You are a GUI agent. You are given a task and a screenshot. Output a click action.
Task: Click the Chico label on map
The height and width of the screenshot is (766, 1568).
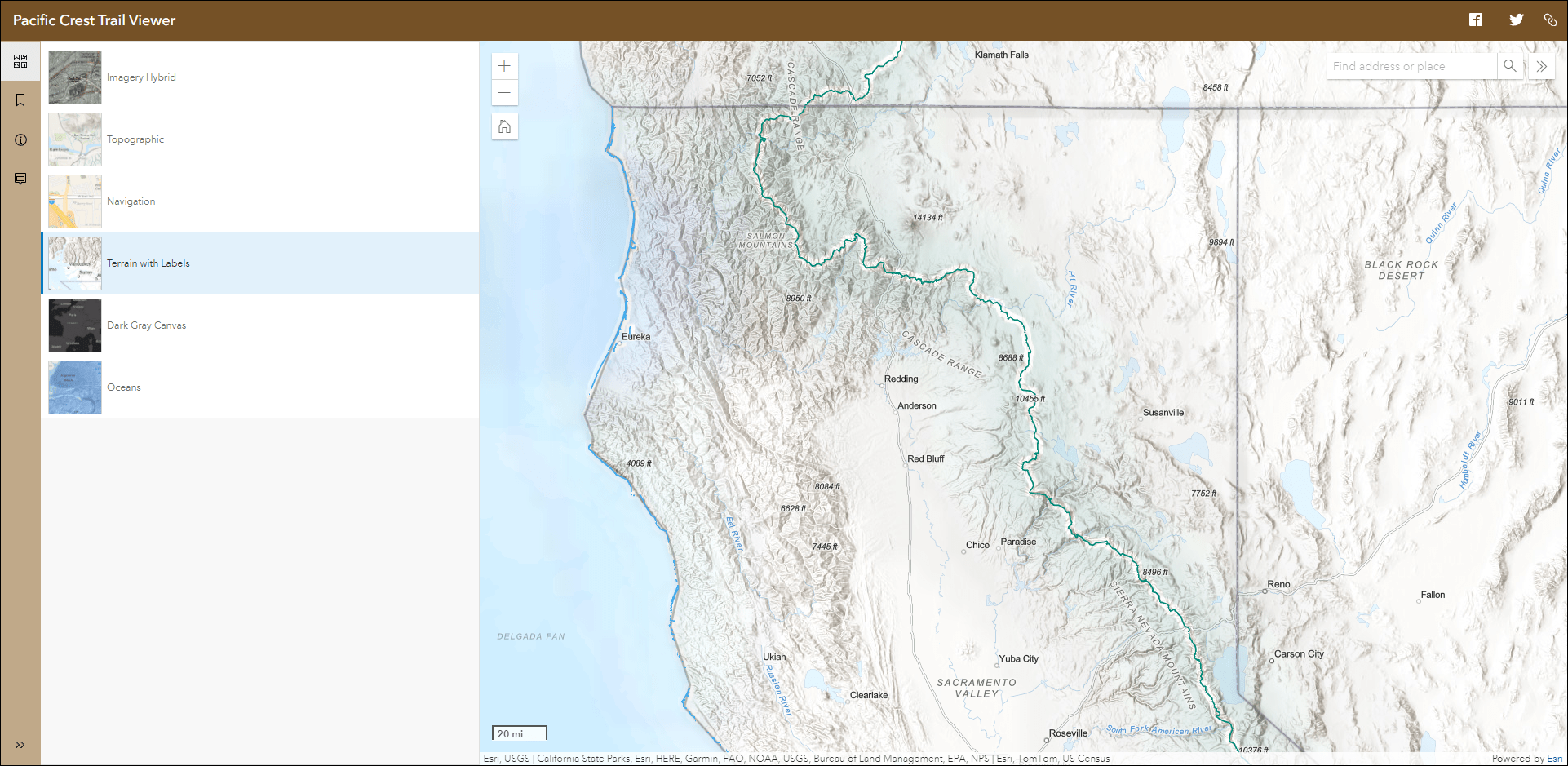pyautogui.click(x=977, y=545)
